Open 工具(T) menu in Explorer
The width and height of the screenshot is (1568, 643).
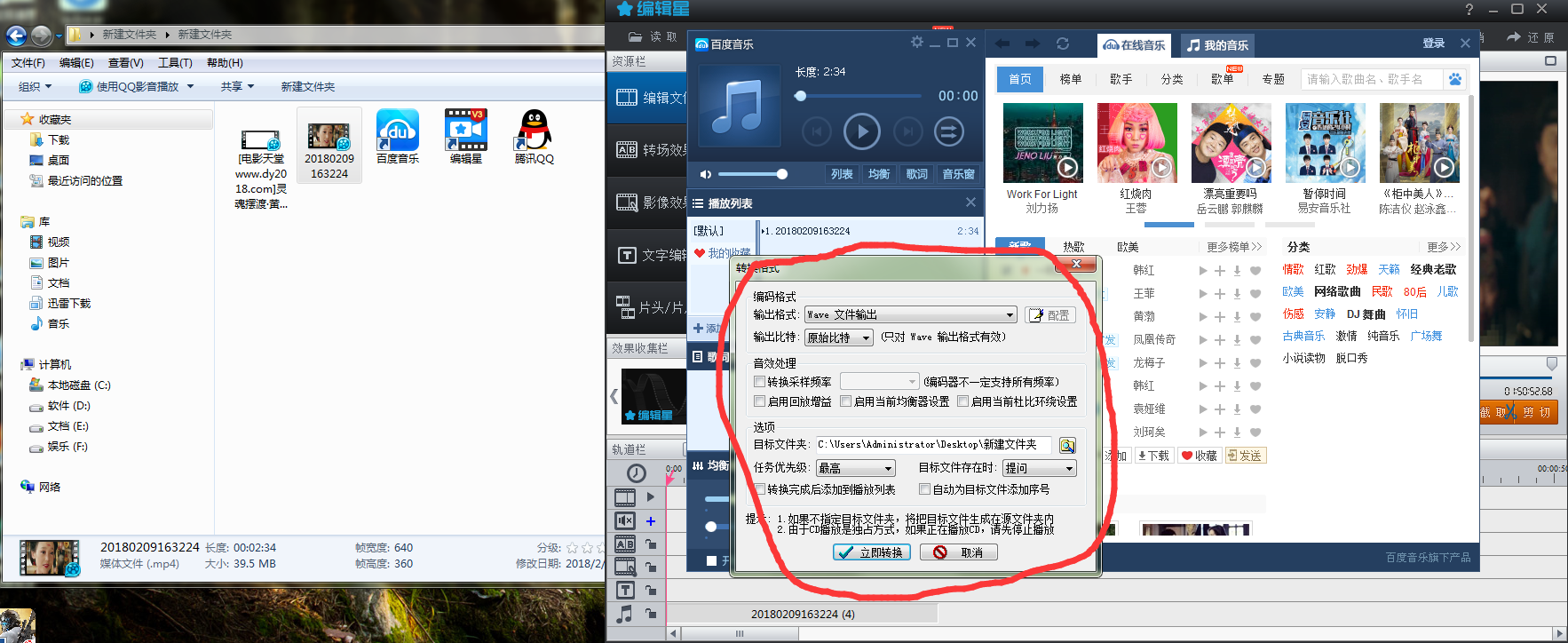tap(175, 63)
